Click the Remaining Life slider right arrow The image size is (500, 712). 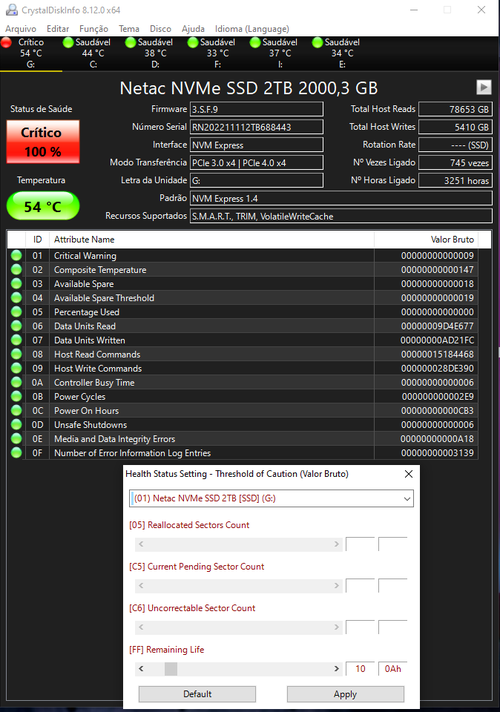[336, 668]
